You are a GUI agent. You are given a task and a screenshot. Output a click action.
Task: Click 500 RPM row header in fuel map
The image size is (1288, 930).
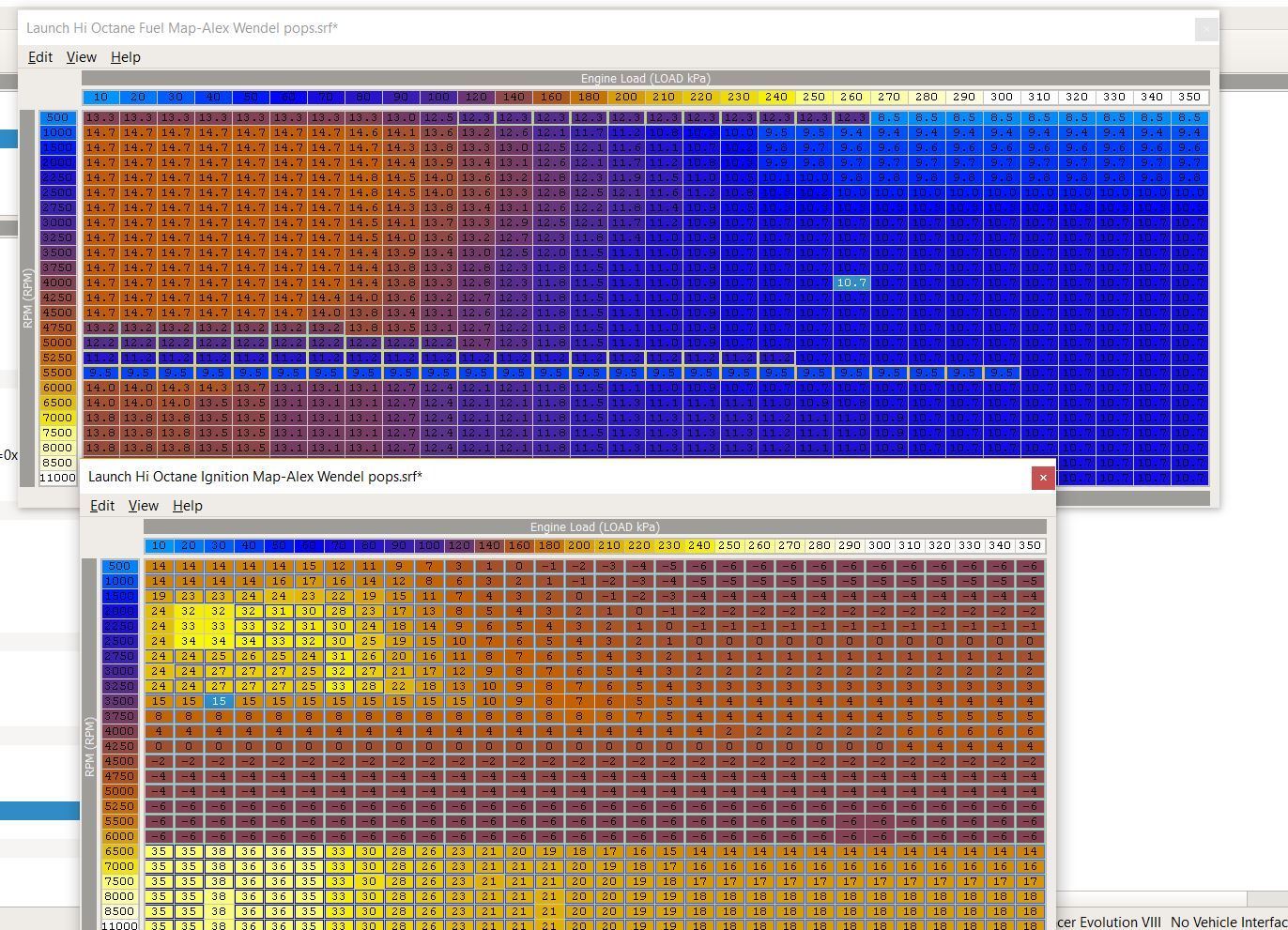coord(57,117)
